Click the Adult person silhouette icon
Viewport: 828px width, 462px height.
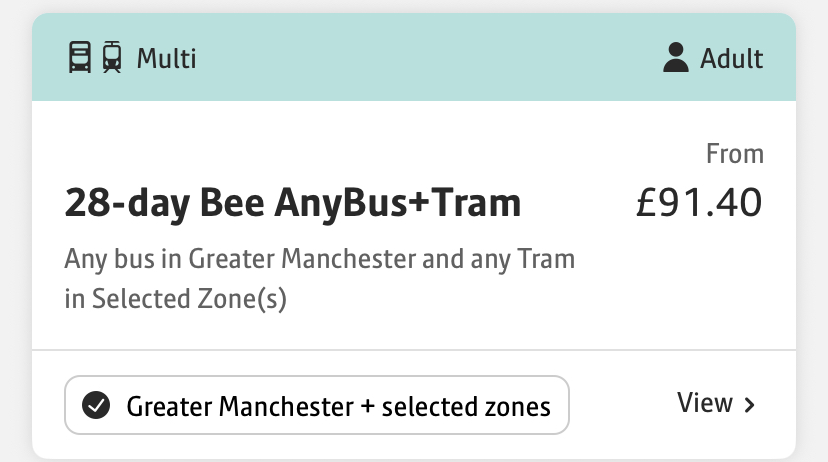click(x=676, y=57)
